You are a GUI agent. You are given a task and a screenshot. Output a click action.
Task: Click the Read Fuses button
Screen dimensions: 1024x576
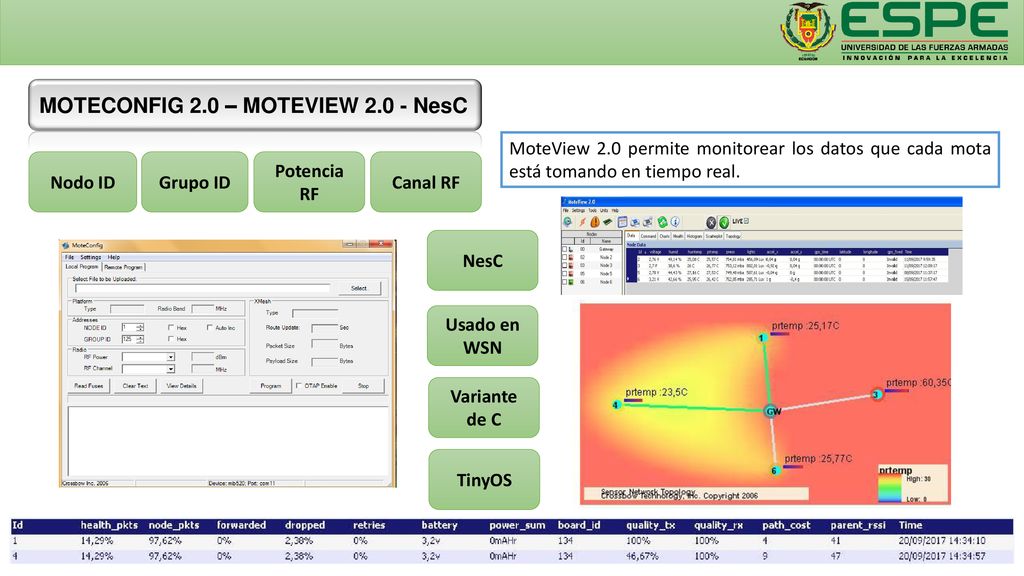tap(89, 386)
